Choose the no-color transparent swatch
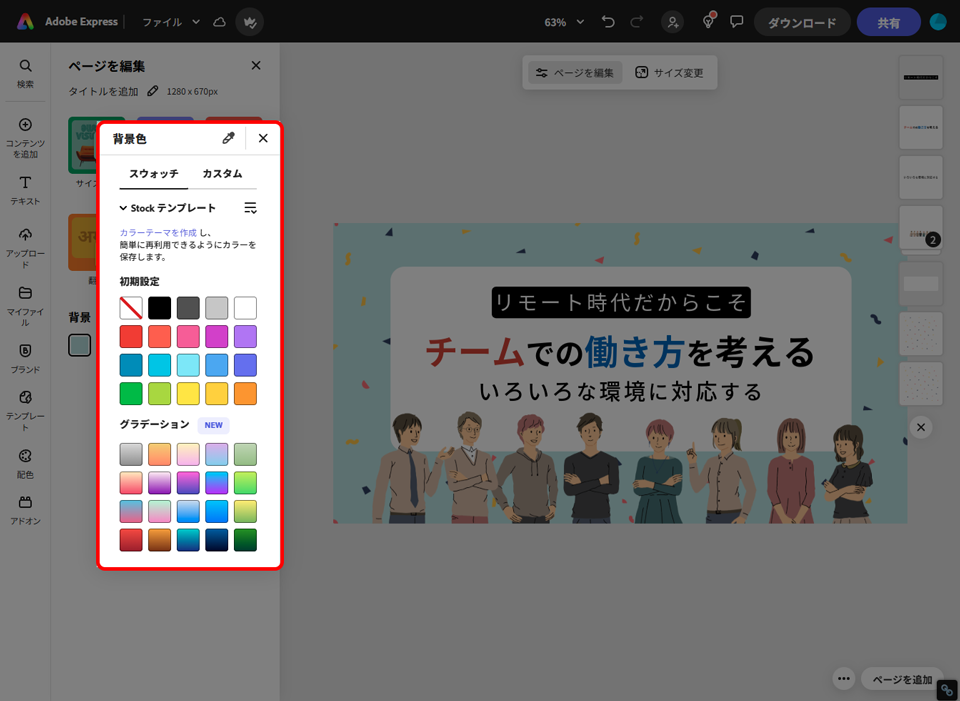The image size is (960, 701). click(x=131, y=307)
